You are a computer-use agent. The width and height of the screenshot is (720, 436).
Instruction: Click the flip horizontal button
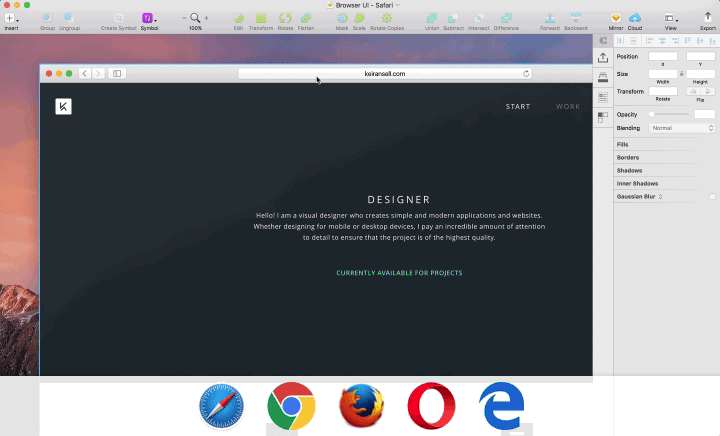(x=693, y=91)
